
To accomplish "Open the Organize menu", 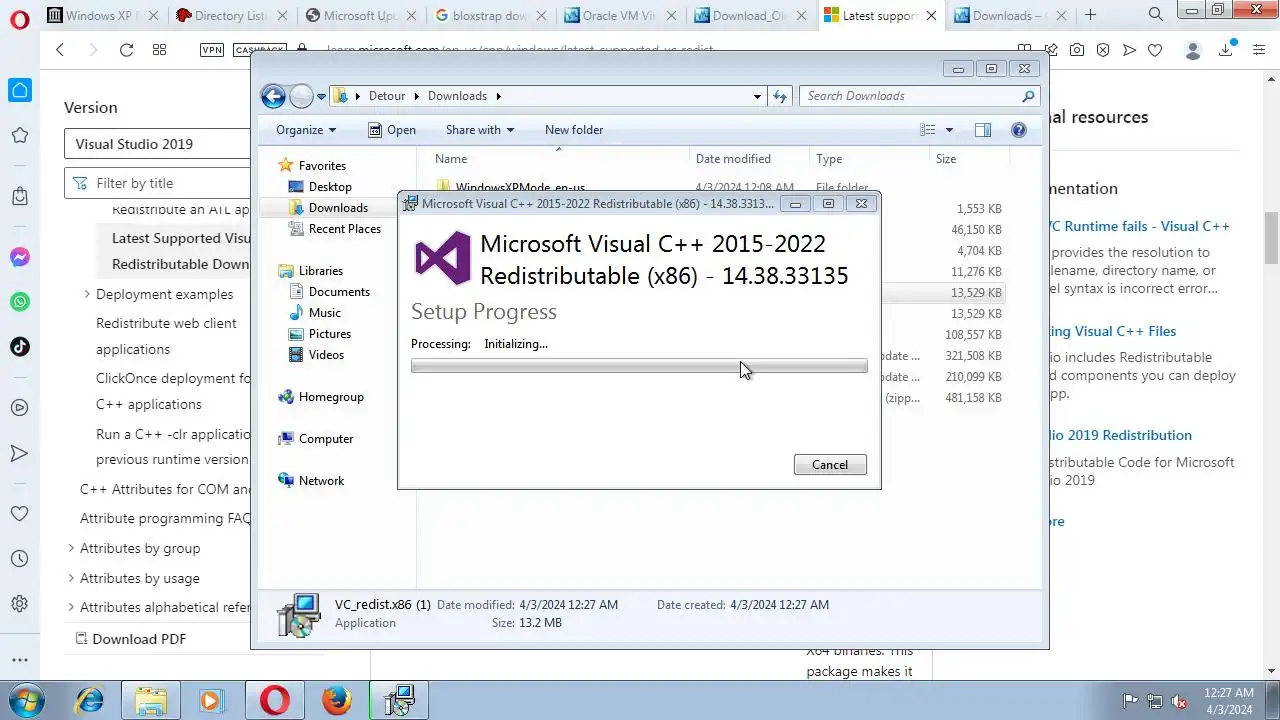I will pos(306,130).
